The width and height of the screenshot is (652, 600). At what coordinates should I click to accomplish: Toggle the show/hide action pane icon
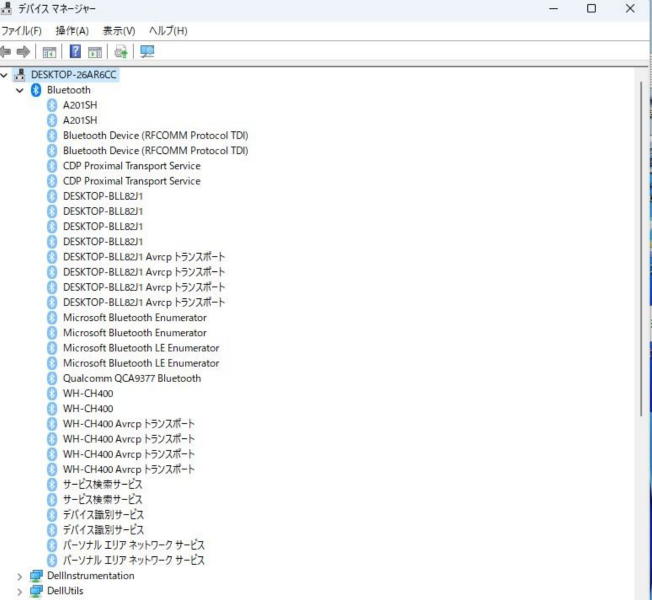(x=95, y=52)
